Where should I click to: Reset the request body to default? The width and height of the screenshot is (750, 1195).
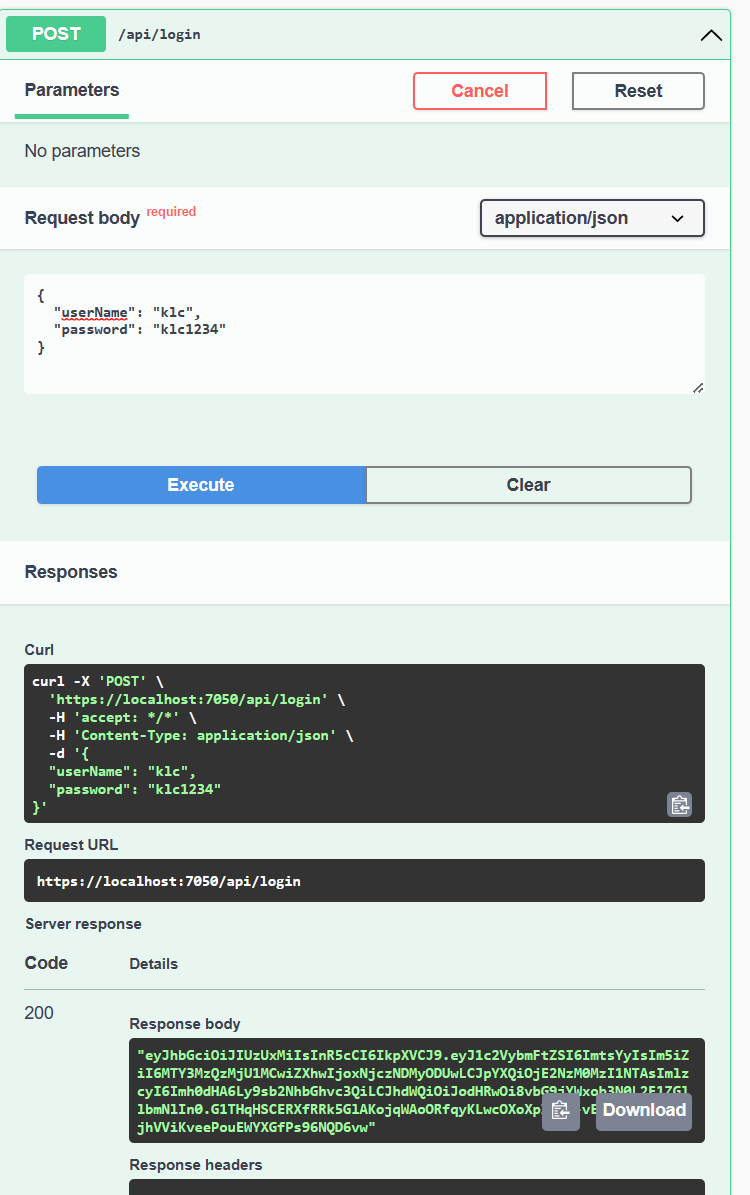coord(638,91)
